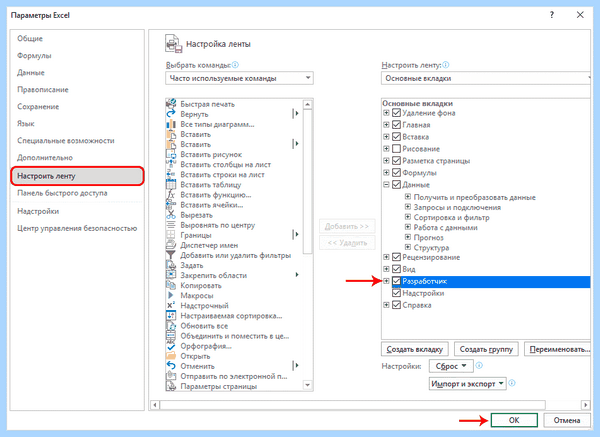This screenshot has height=437, width=600.
Task: Click the 'Настраиваемая сортировка' icon
Action: coord(171,315)
